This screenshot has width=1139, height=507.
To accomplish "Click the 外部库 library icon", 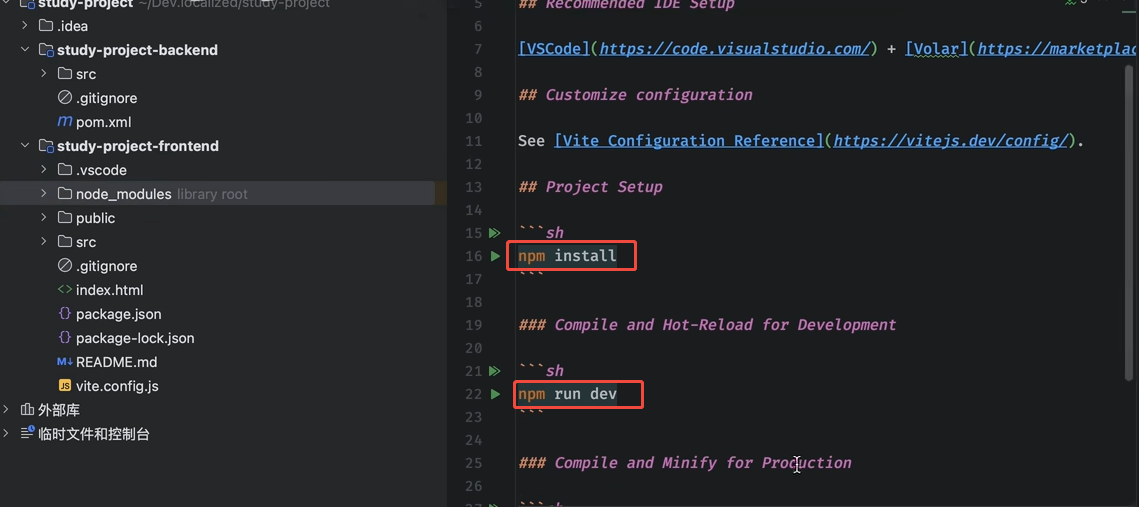I will click(28, 410).
